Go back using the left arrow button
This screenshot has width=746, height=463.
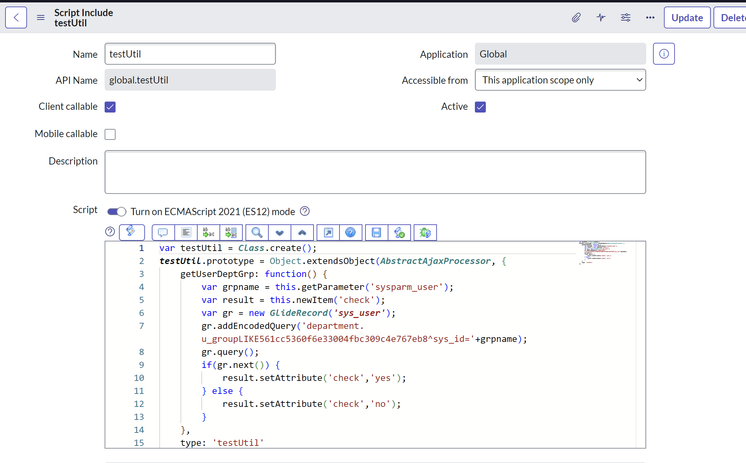tap(16, 18)
